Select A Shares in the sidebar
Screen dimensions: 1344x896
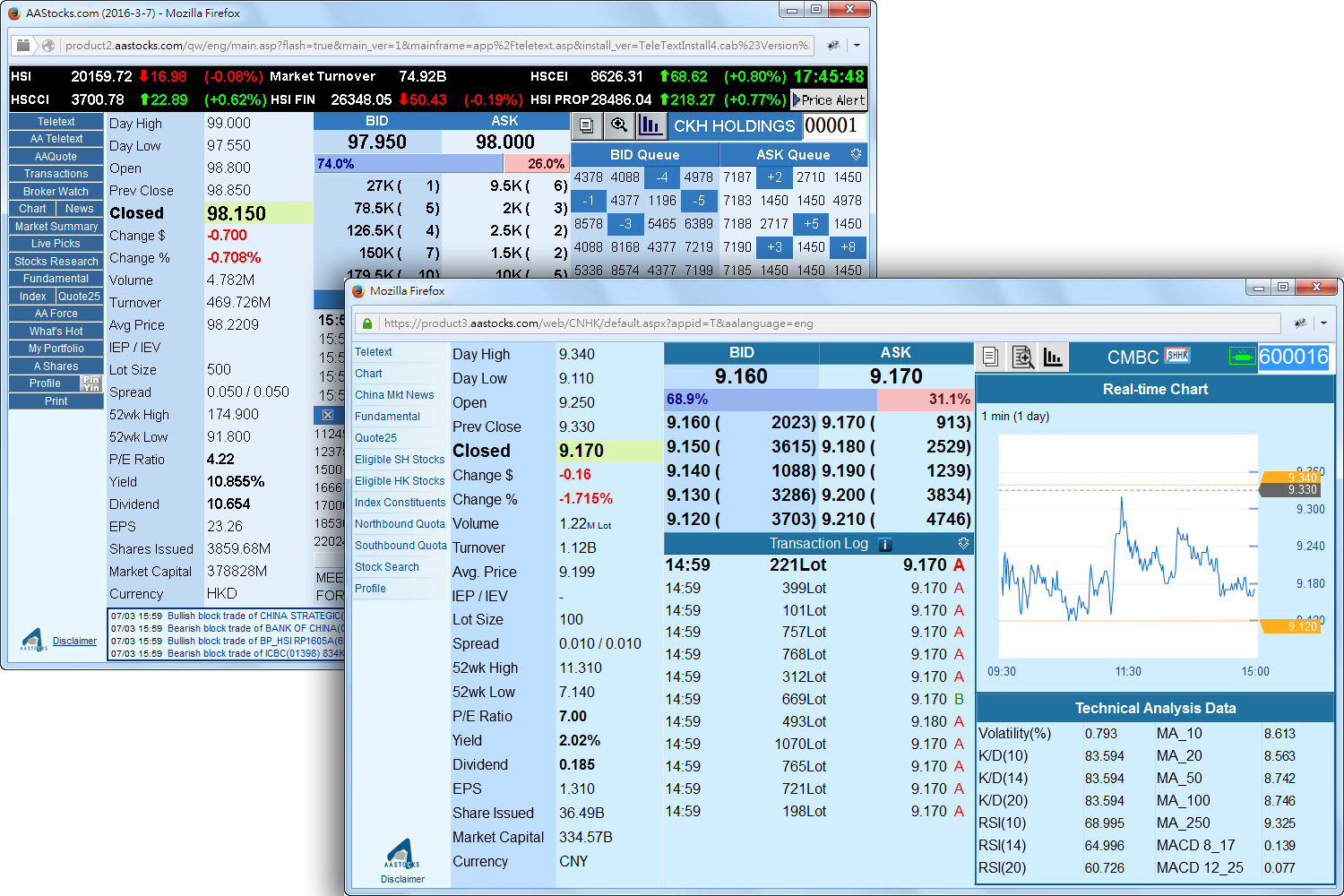click(x=56, y=366)
